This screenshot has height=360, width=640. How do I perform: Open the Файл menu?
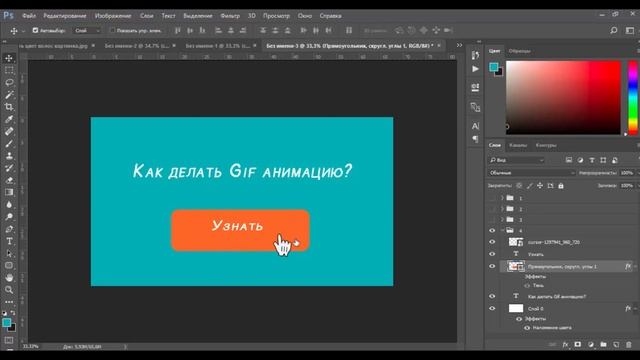coord(29,16)
